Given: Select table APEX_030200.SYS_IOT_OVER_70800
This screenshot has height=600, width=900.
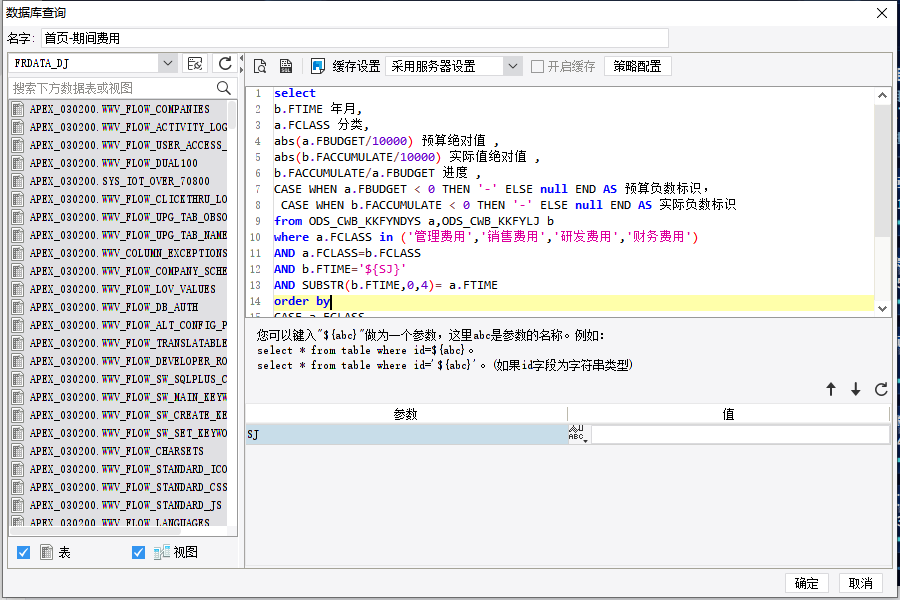Looking at the screenshot, I should click(x=119, y=181).
